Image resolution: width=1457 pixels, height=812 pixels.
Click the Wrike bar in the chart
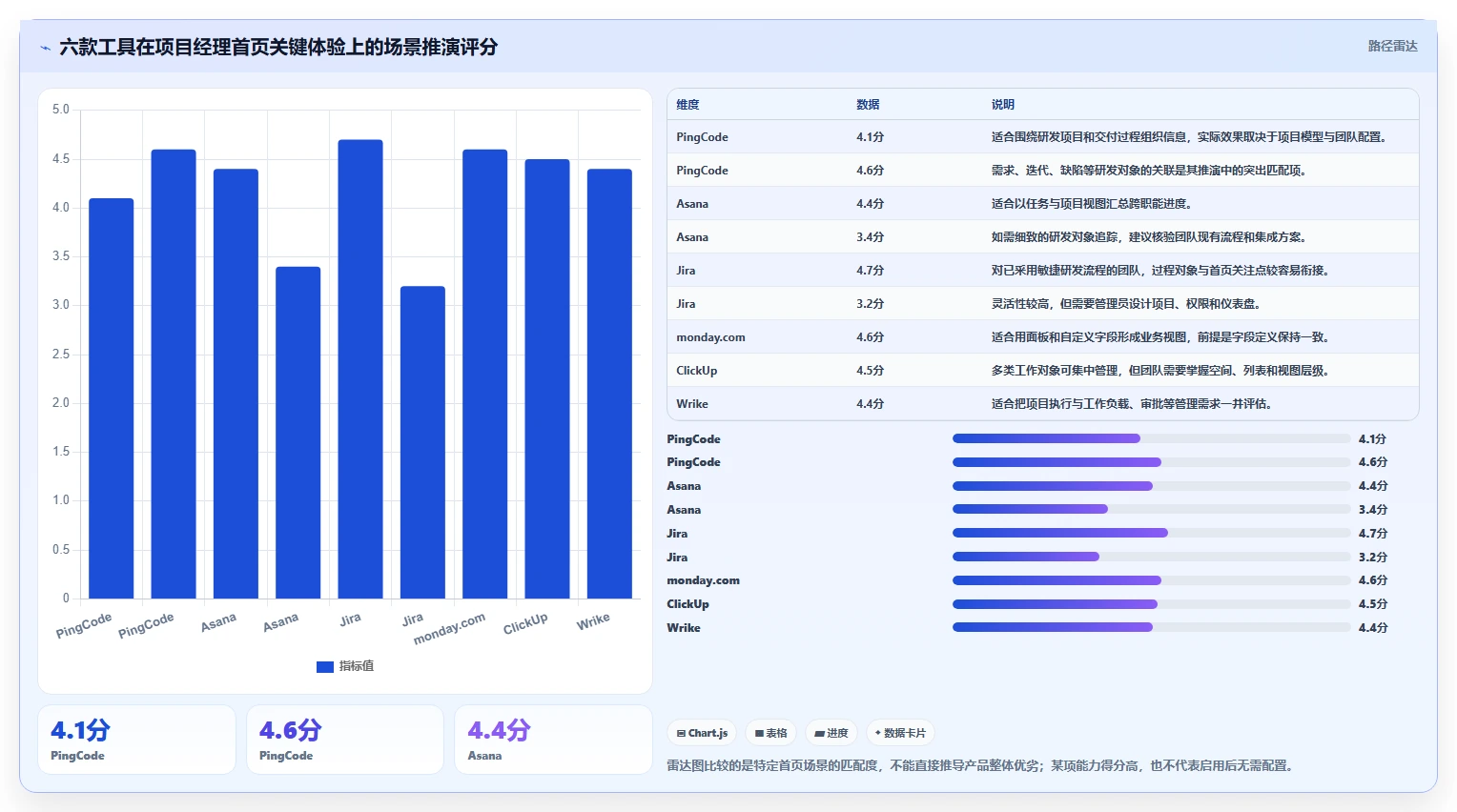(609, 383)
